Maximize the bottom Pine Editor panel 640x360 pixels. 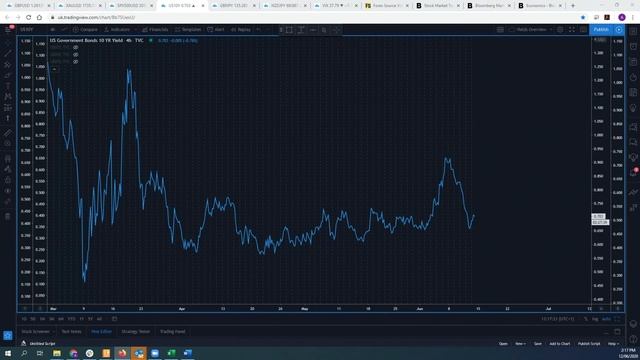coord(617,331)
